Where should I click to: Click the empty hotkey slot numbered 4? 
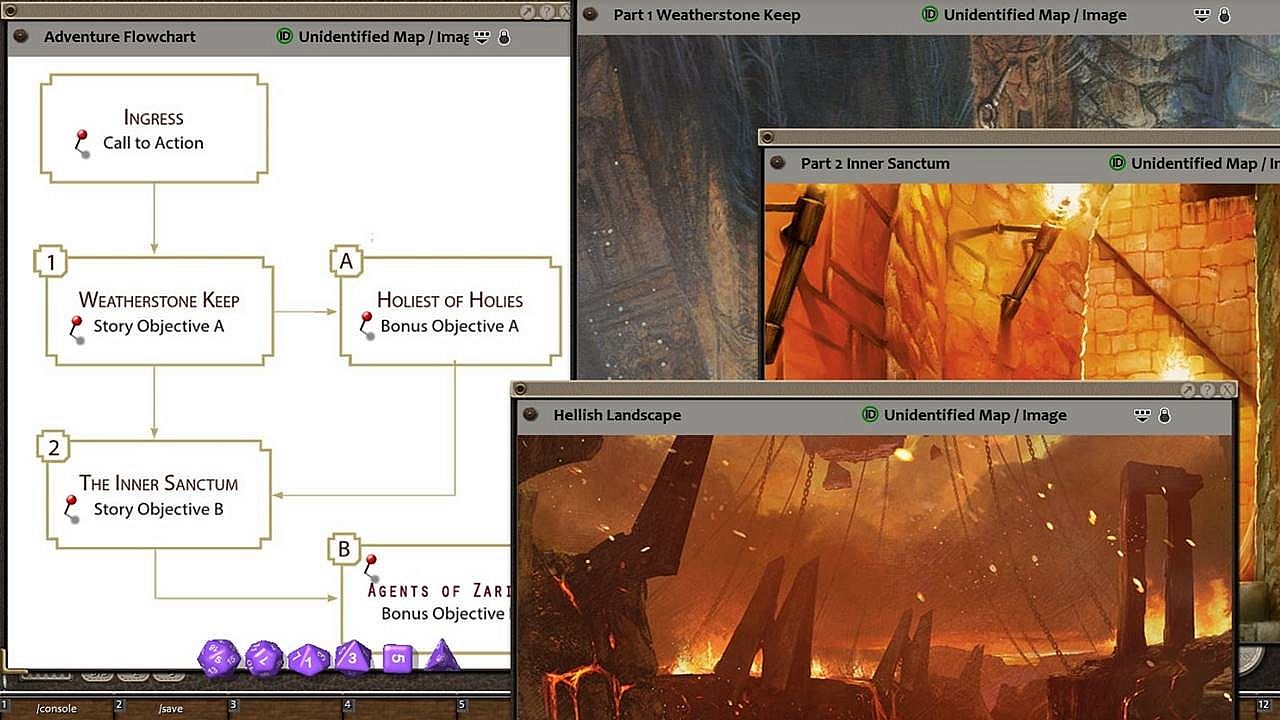click(400, 708)
